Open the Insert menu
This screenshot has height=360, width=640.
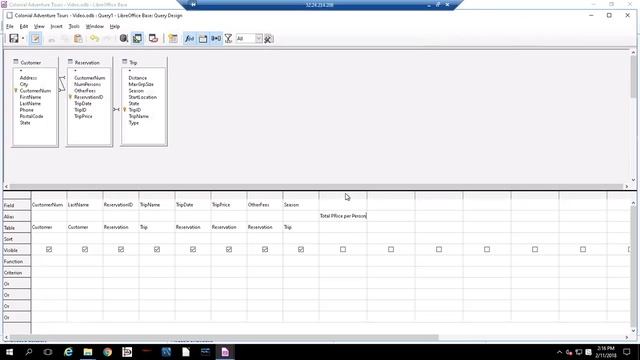tap(56, 26)
